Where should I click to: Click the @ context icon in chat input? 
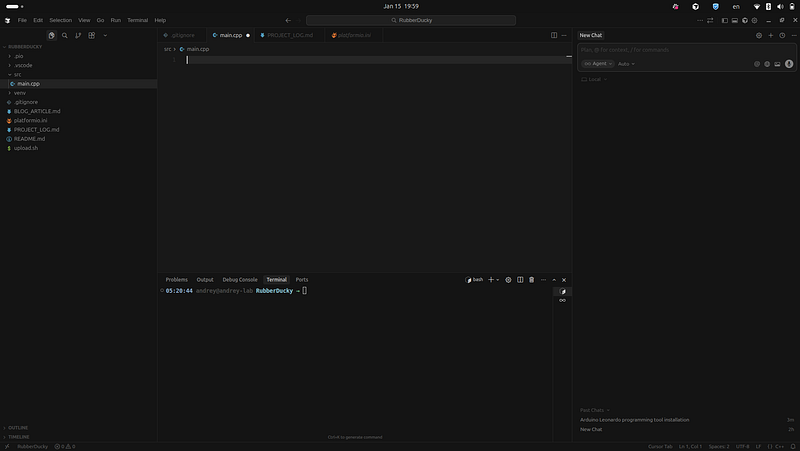757,64
